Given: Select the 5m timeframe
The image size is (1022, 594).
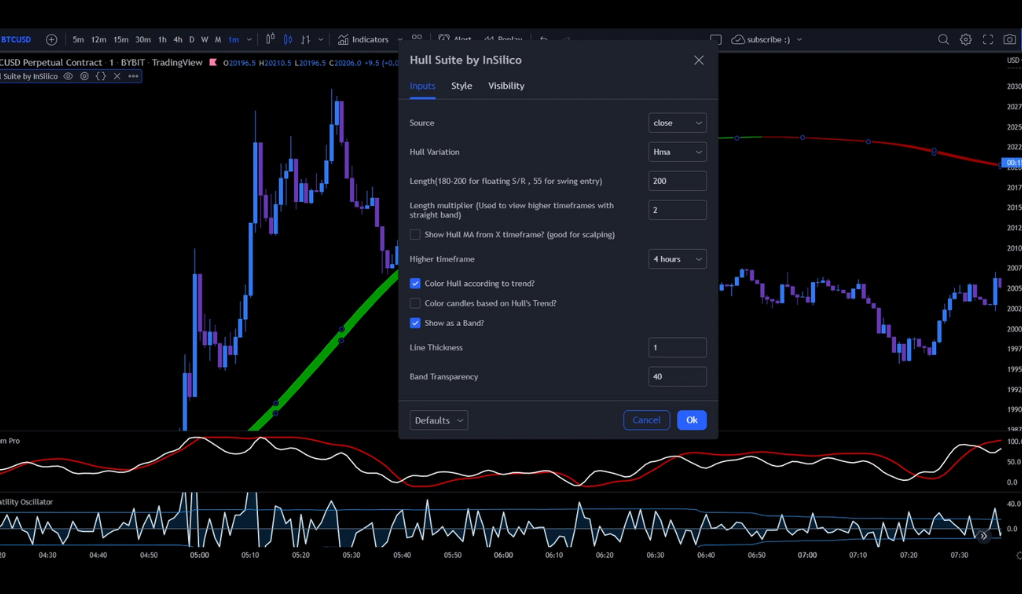Looking at the screenshot, I should [x=78, y=40].
